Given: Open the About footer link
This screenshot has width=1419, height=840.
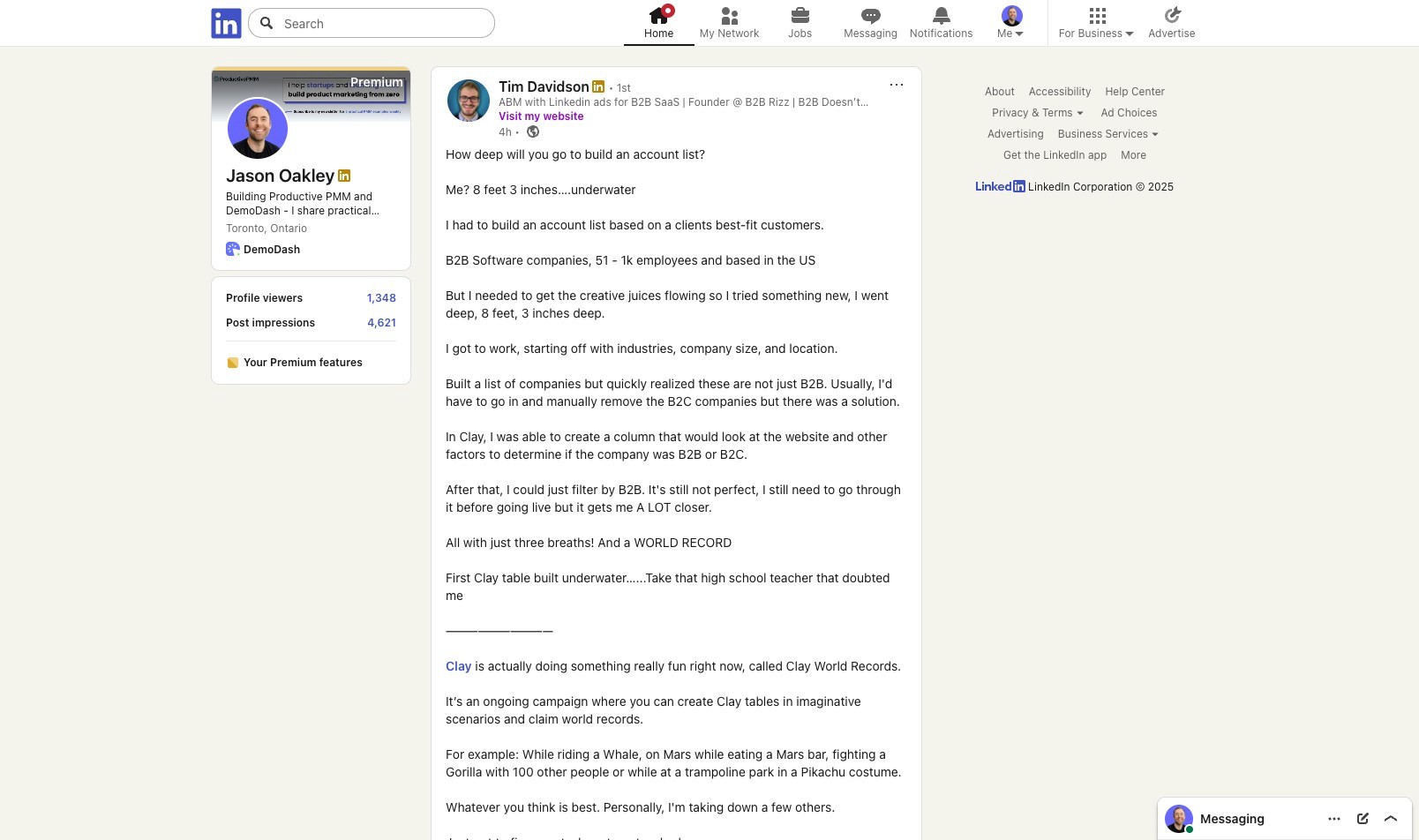Looking at the screenshot, I should pos(1000,92).
